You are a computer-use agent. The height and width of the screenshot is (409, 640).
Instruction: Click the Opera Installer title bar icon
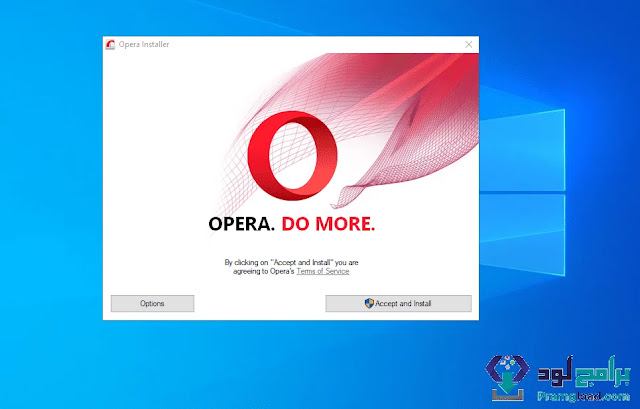110,44
